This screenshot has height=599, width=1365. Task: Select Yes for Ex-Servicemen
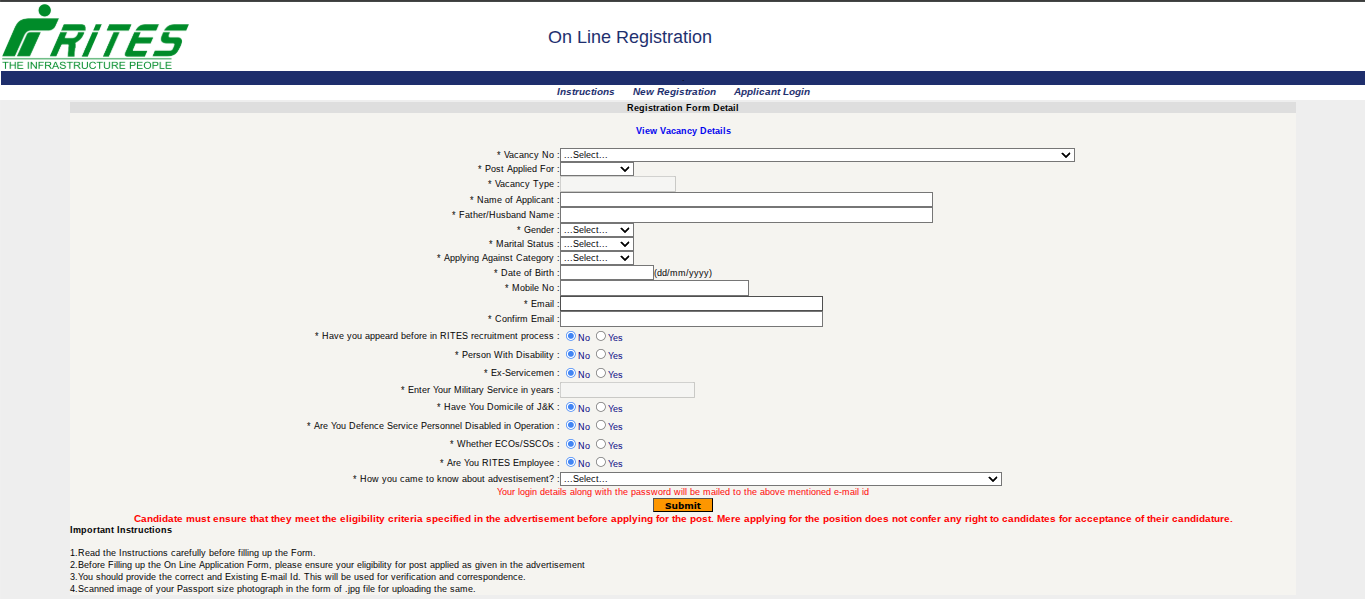point(601,373)
